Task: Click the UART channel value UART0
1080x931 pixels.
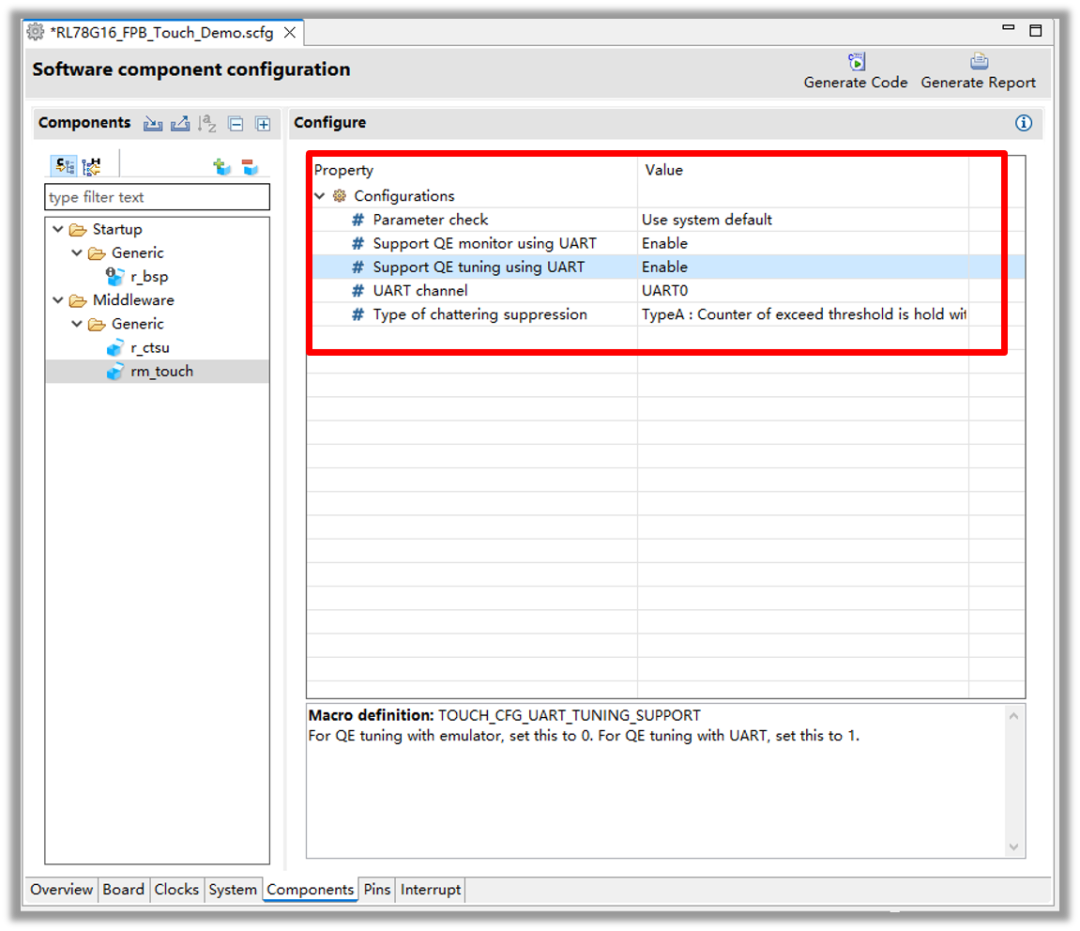Action: click(x=665, y=291)
